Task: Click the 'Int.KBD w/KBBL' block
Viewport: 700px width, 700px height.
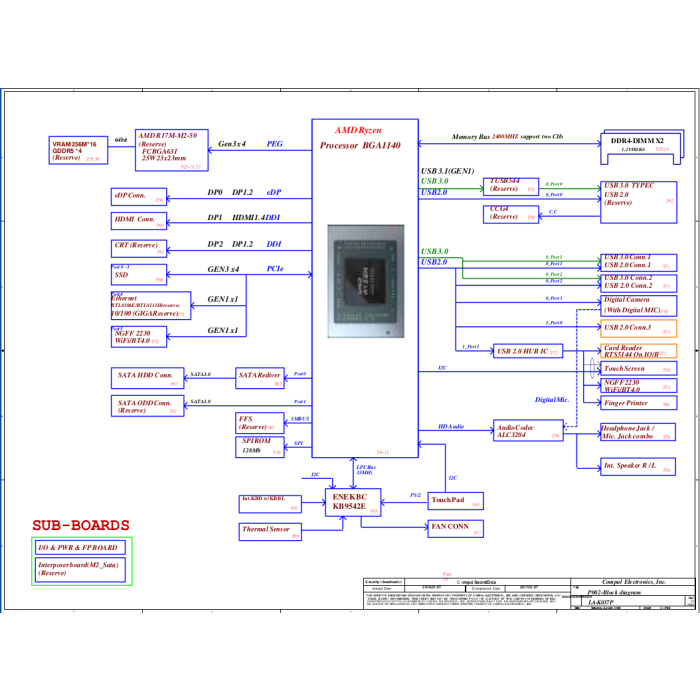Action: point(270,504)
